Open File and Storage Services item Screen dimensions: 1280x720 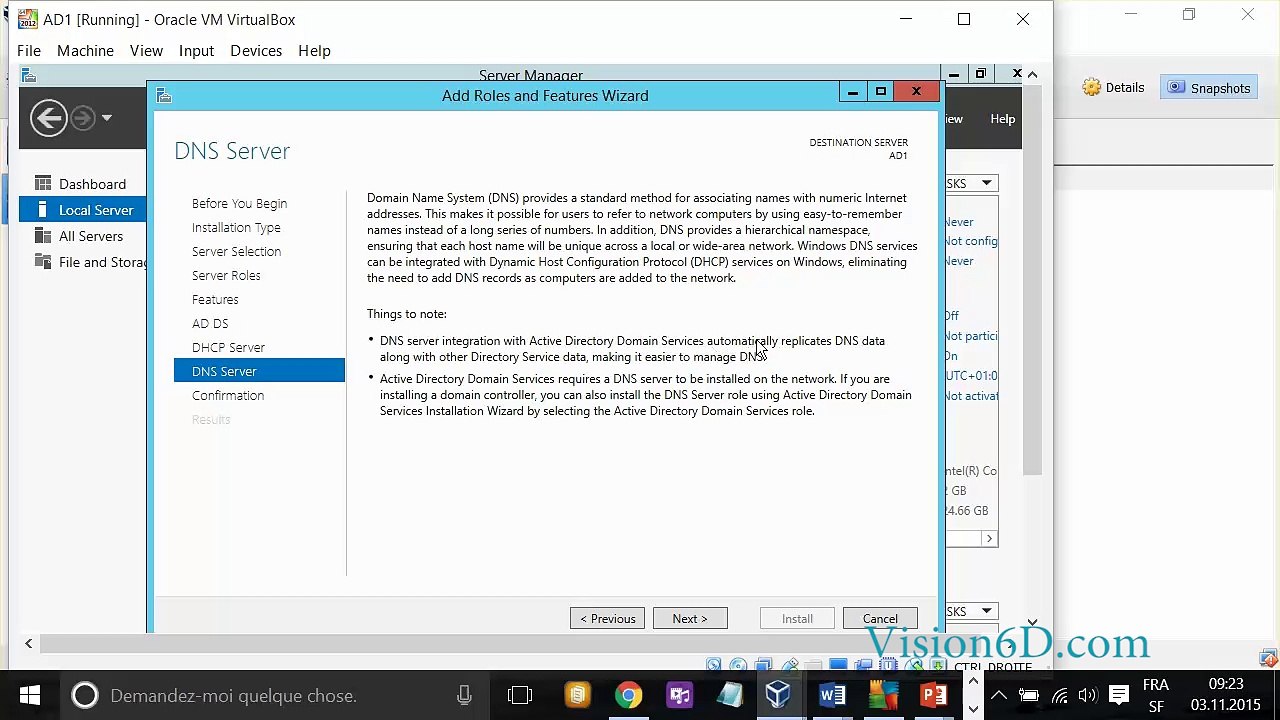pyautogui.click(x=102, y=262)
